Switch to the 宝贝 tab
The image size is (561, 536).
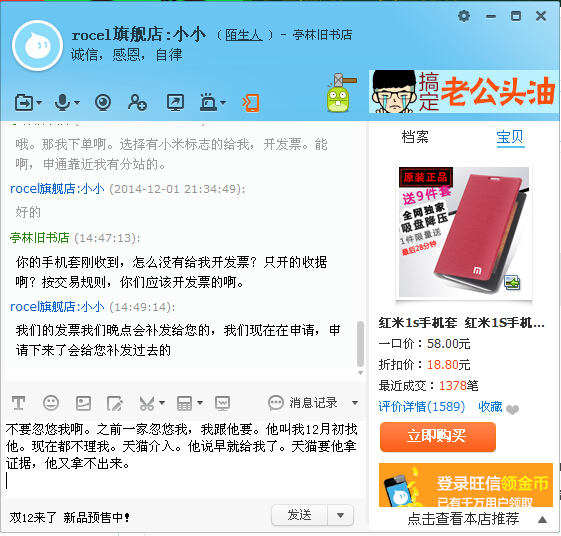point(510,137)
